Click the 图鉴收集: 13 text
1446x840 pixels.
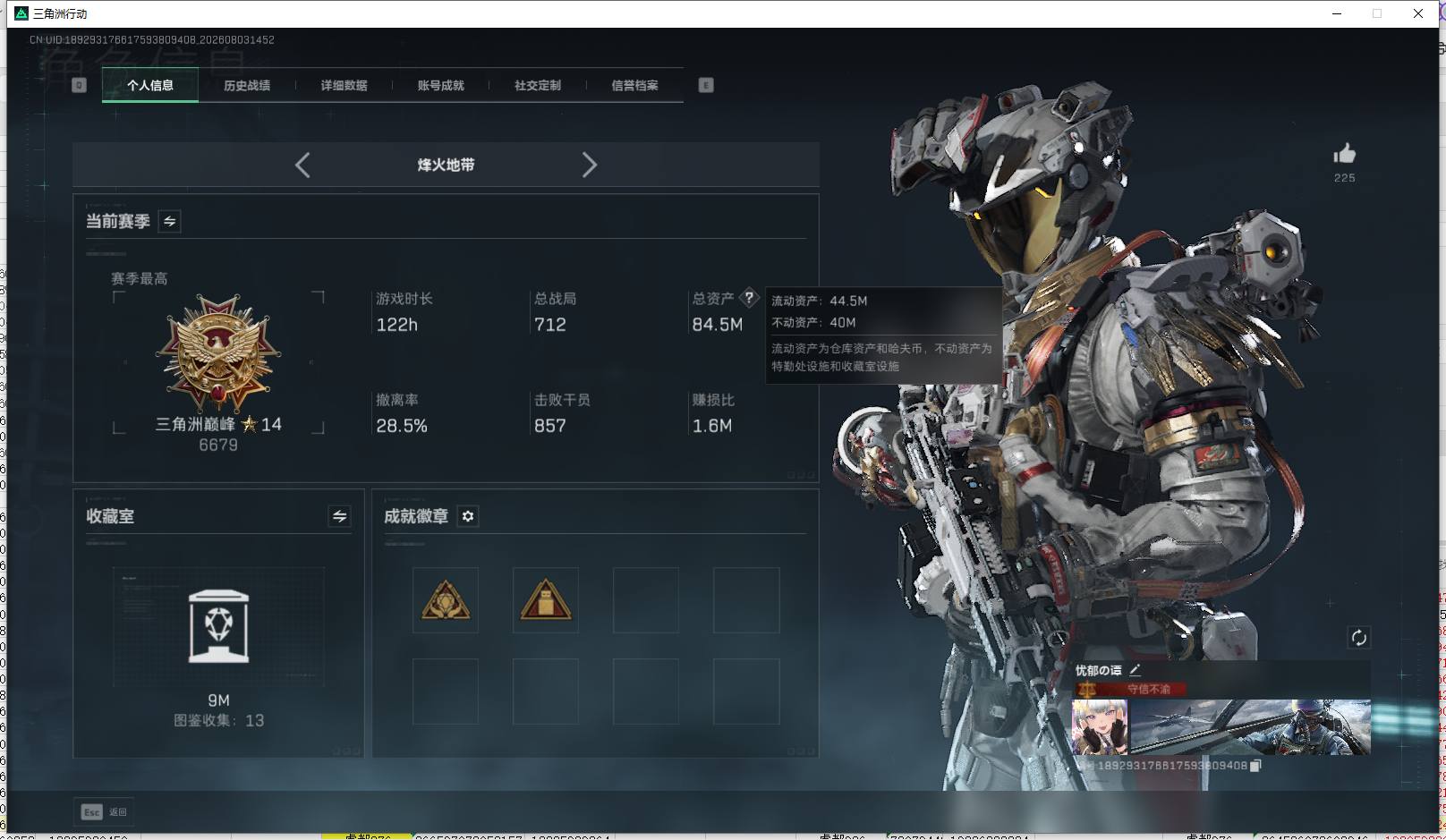pyautogui.click(x=218, y=720)
